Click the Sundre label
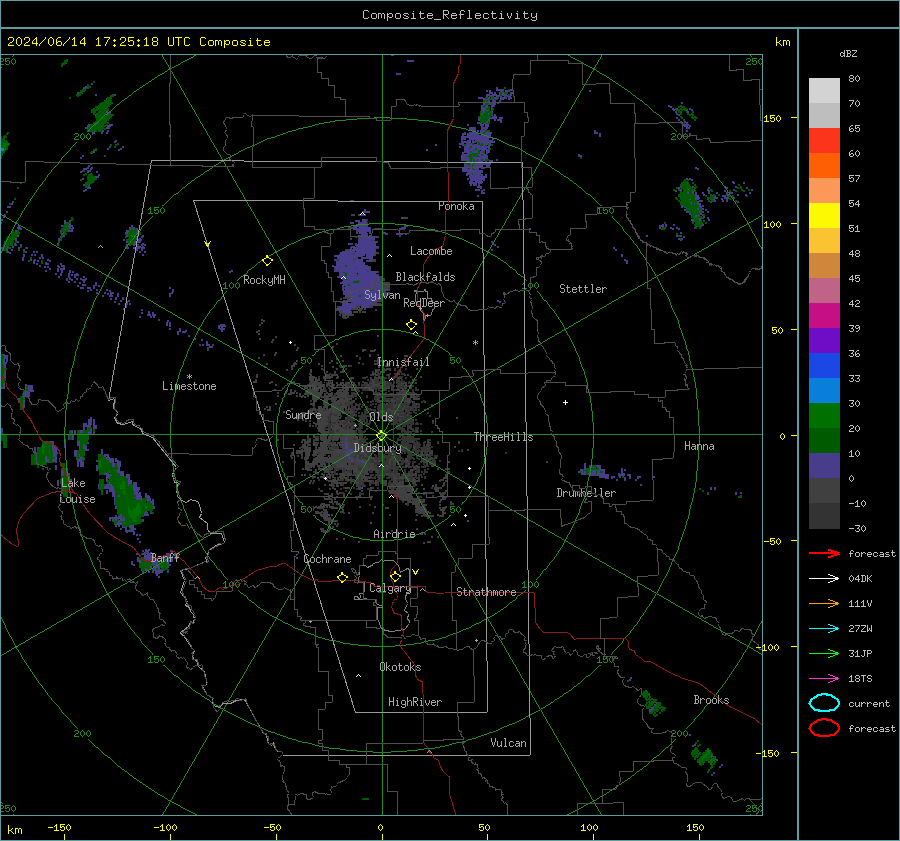The width and height of the screenshot is (900, 841). tap(303, 414)
